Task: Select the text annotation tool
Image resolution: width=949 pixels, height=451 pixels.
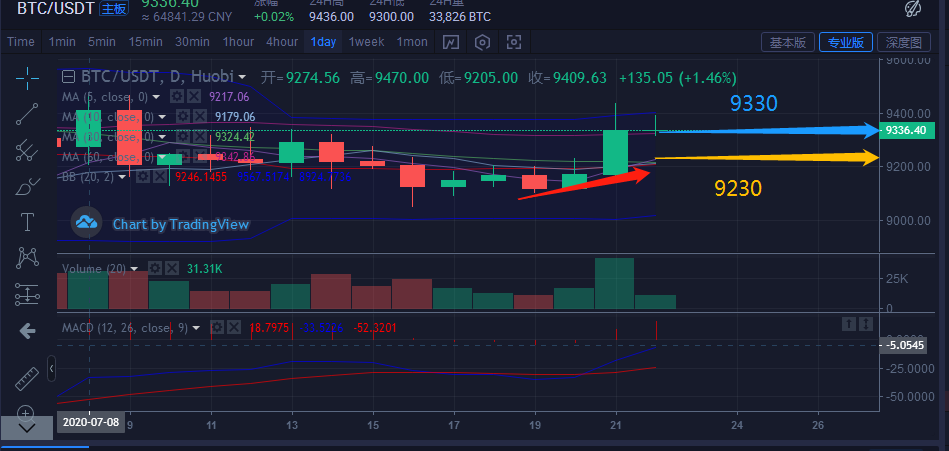Action: click(x=27, y=222)
